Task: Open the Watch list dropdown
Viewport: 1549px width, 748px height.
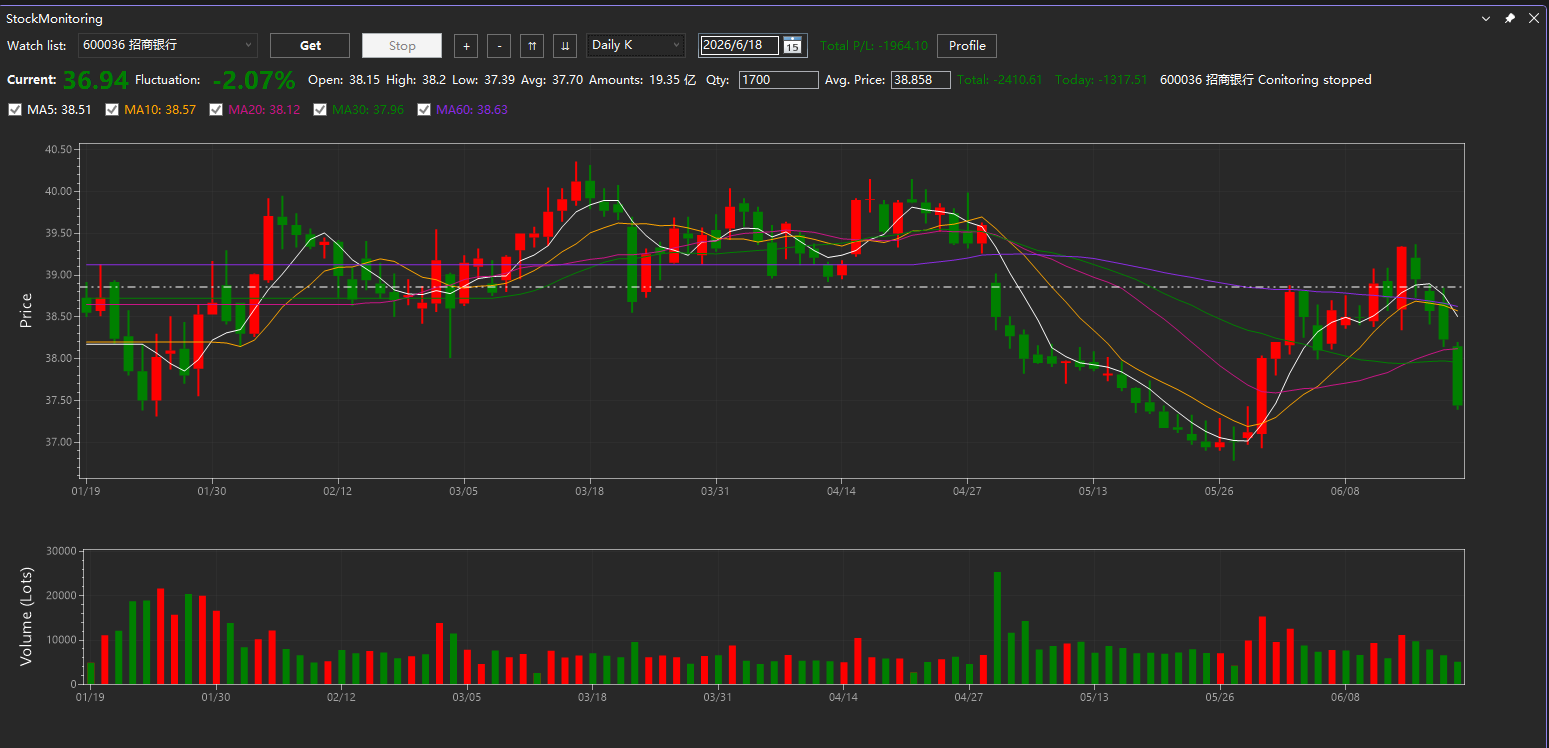Action: [167, 45]
